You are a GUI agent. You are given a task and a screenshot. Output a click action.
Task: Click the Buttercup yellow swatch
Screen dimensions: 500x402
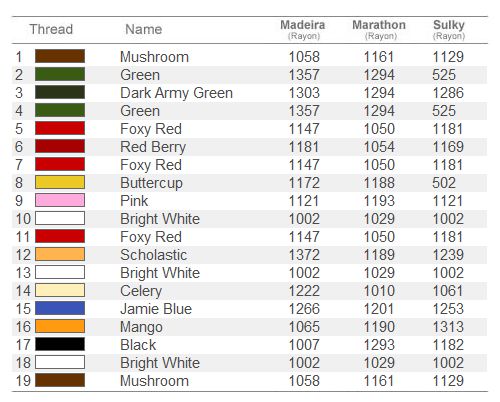[x=60, y=182]
